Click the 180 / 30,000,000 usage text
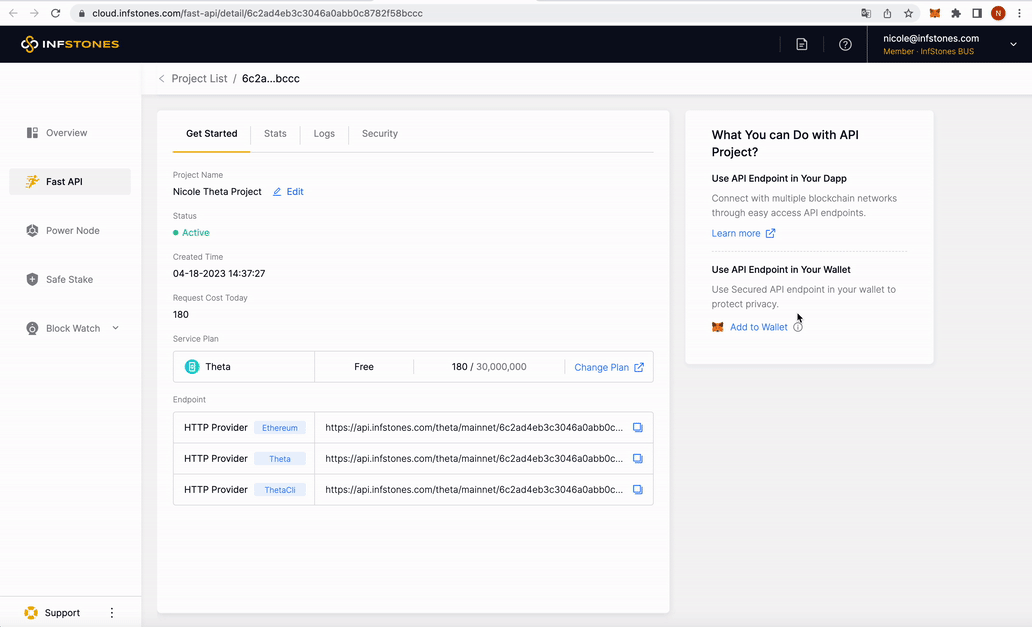Image resolution: width=1032 pixels, height=627 pixels. click(489, 366)
